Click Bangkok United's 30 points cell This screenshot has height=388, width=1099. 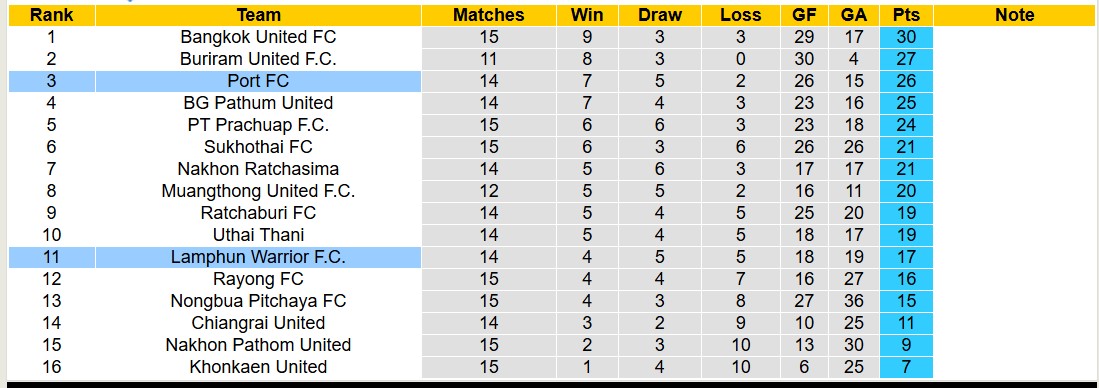click(906, 37)
